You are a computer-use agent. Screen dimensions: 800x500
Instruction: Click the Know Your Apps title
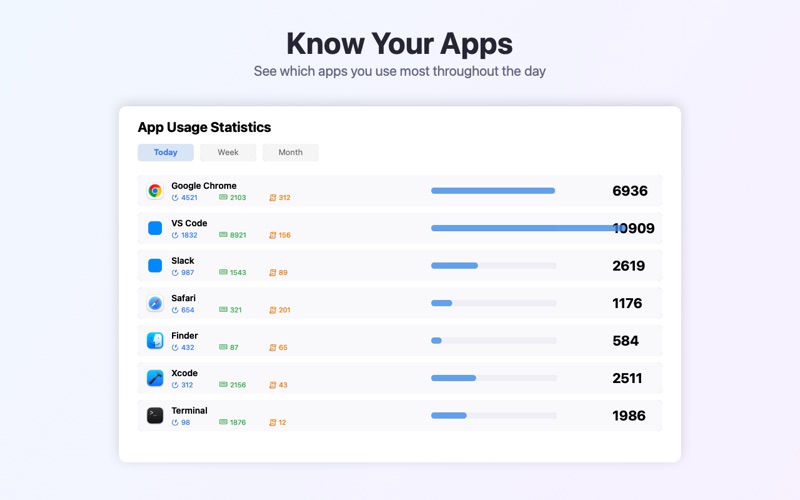399,43
